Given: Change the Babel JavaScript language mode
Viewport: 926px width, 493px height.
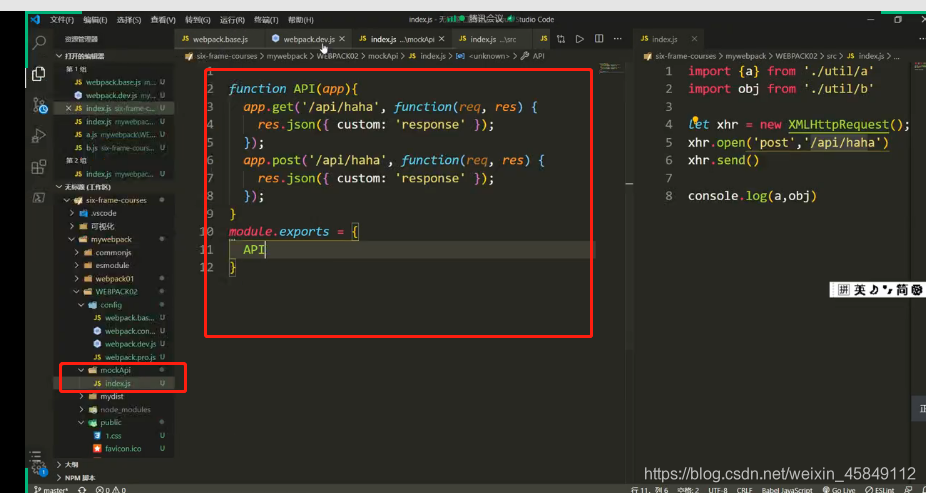Looking at the screenshot, I should click(786, 489).
